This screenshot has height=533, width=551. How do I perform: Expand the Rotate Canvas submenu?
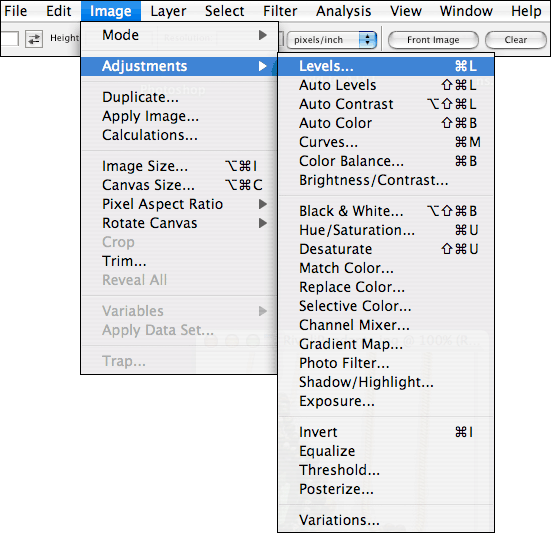click(179, 223)
